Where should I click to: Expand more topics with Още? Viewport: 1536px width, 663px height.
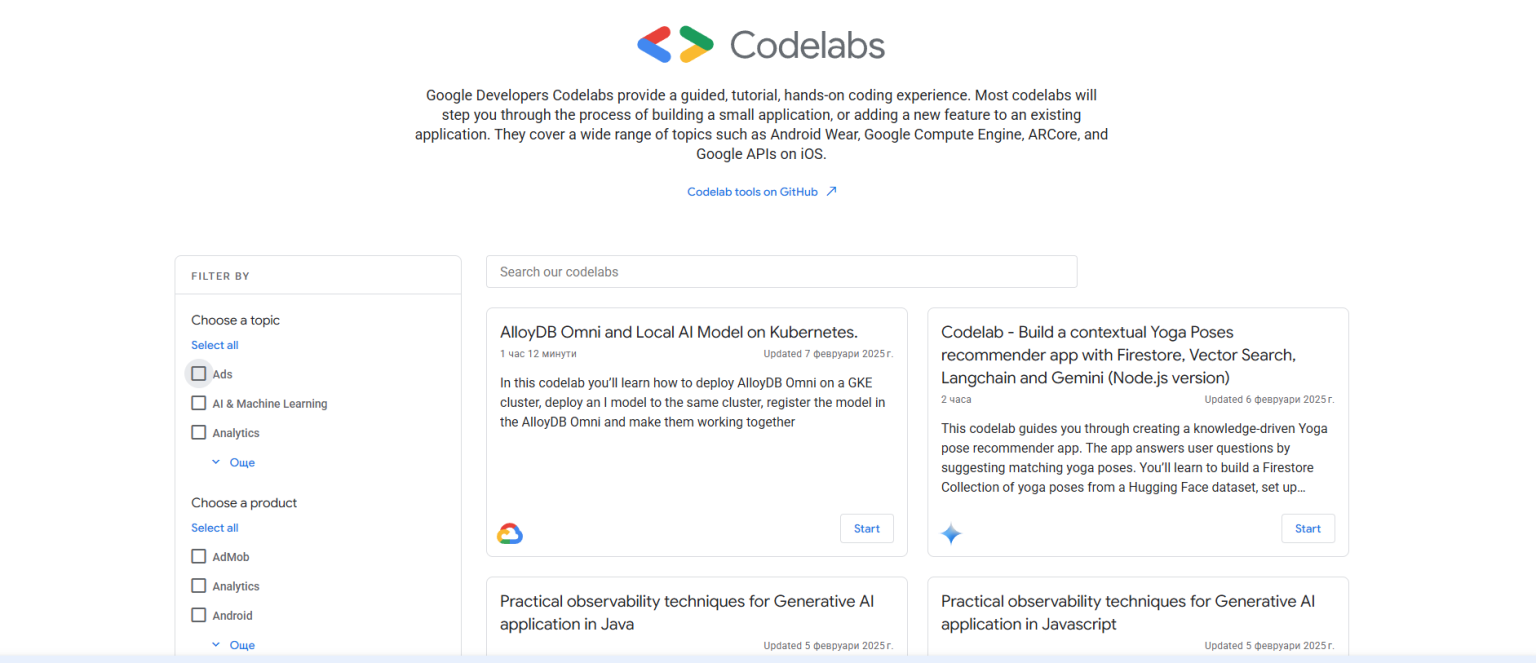pyautogui.click(x=242, y=463)
